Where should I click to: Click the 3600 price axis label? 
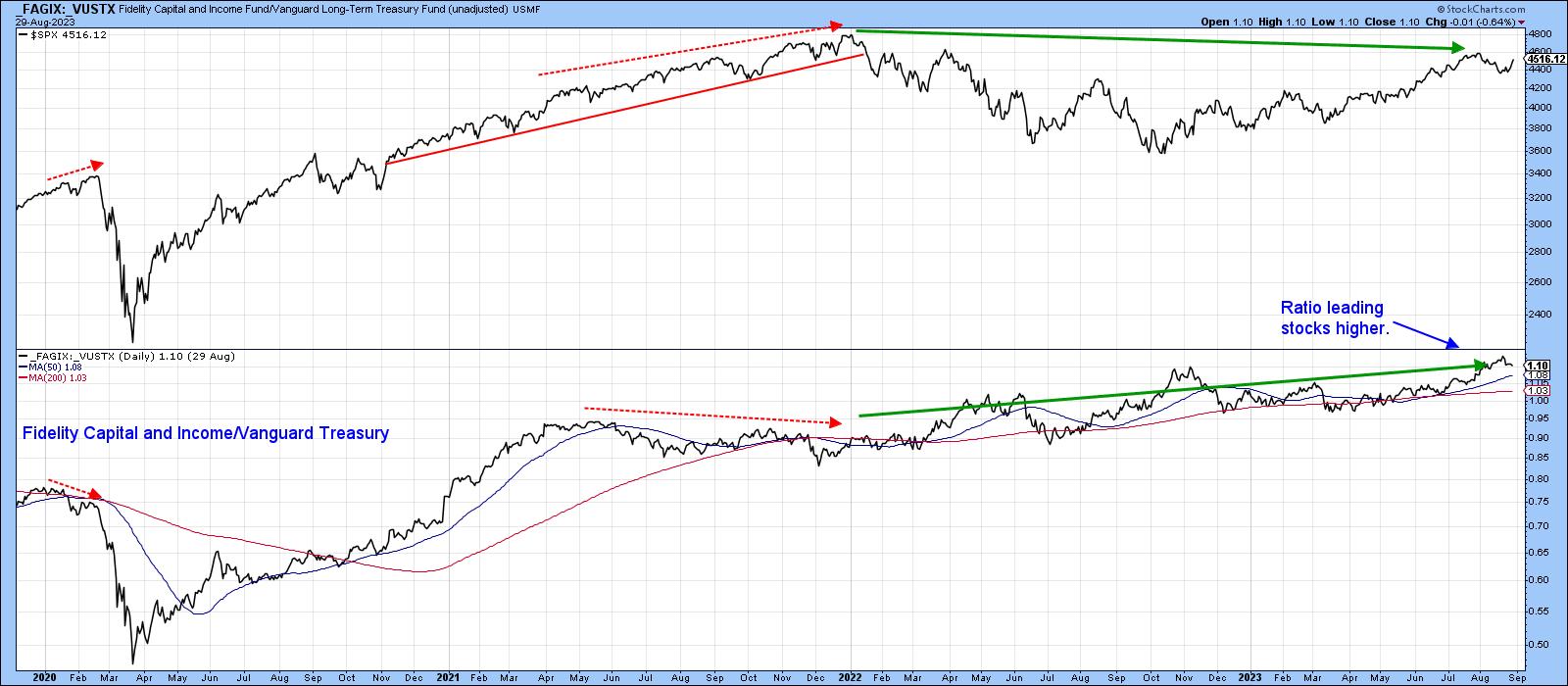[x=1538, y=151]
